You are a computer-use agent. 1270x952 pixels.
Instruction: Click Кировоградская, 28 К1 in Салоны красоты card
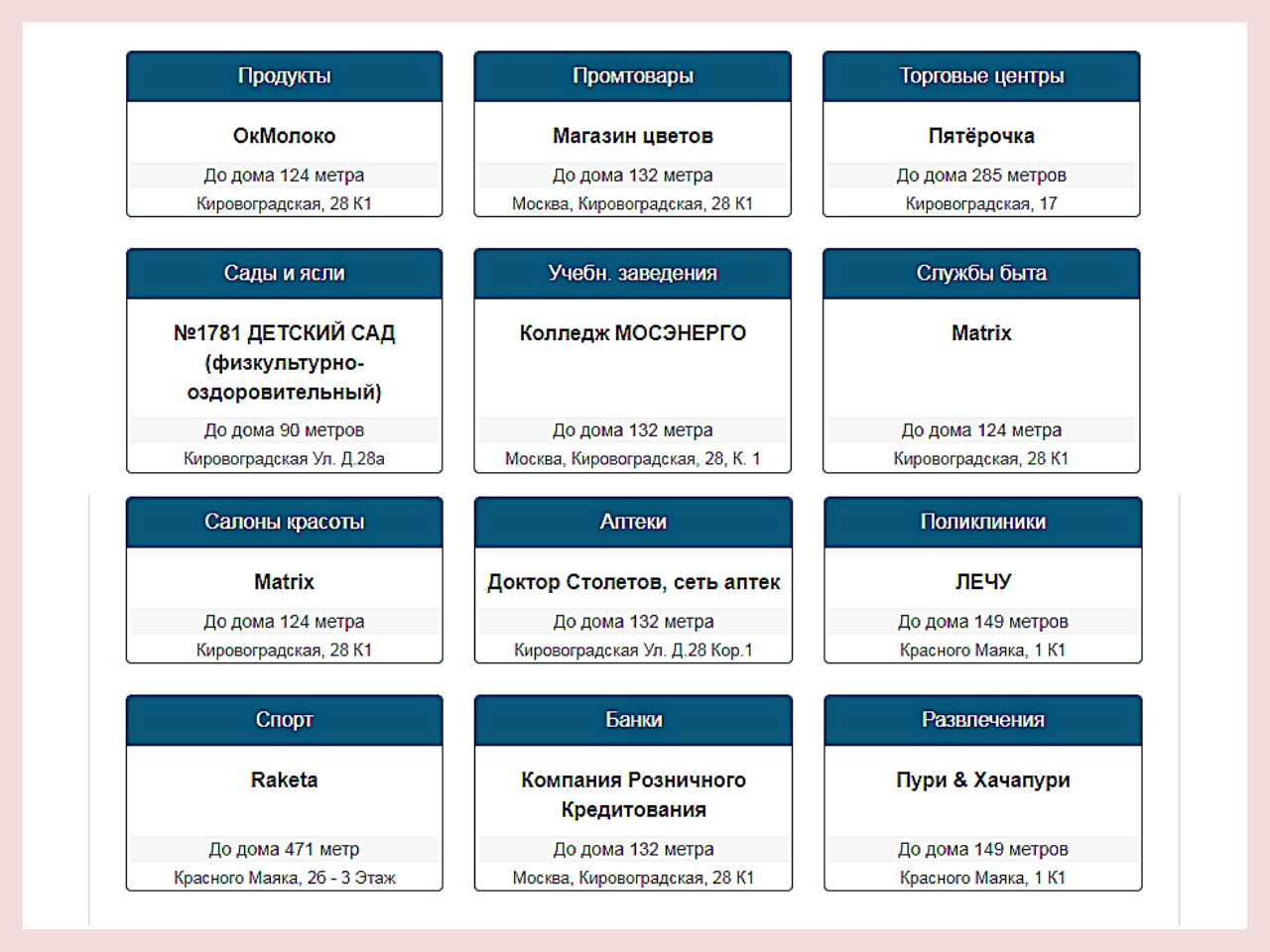tap(284, 651)
